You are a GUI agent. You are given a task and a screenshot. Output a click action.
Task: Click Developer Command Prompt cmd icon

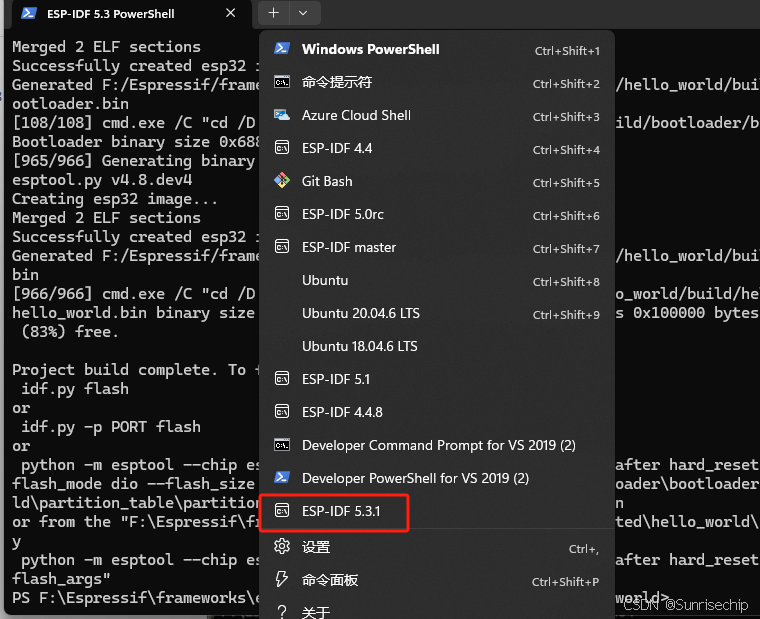tap(282, 444)
